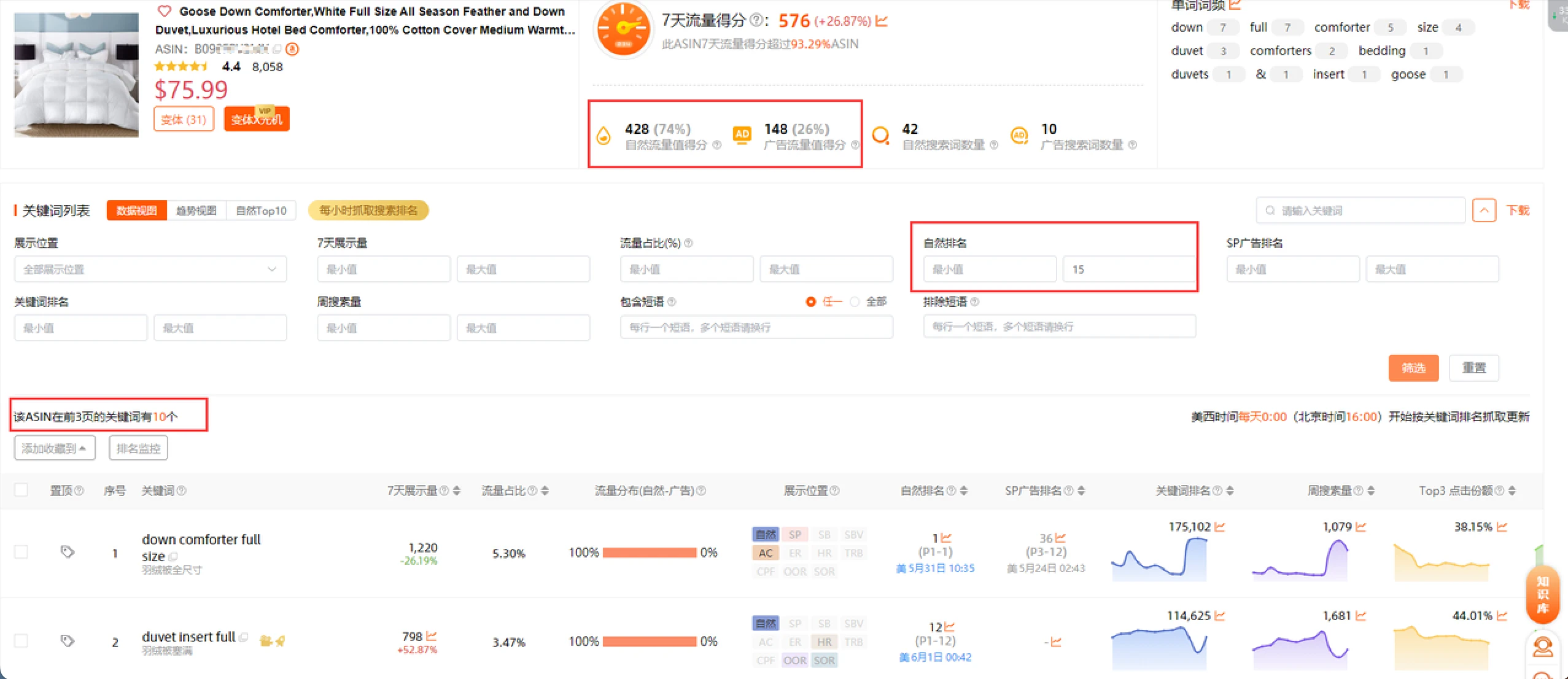Open the 全部展示位置 dropdown
The height and width of the screenshot is (679, 1568).
[x=150, y=270]
